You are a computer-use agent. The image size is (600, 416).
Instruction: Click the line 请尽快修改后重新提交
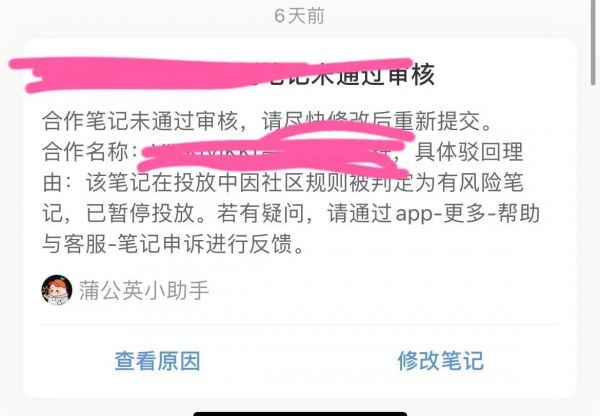(377, 122)
